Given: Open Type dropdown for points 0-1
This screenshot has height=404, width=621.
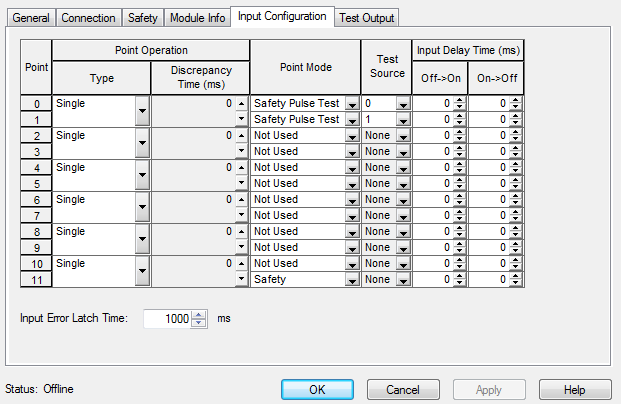Looking at the screenshot, I should (x=141, y=111).
